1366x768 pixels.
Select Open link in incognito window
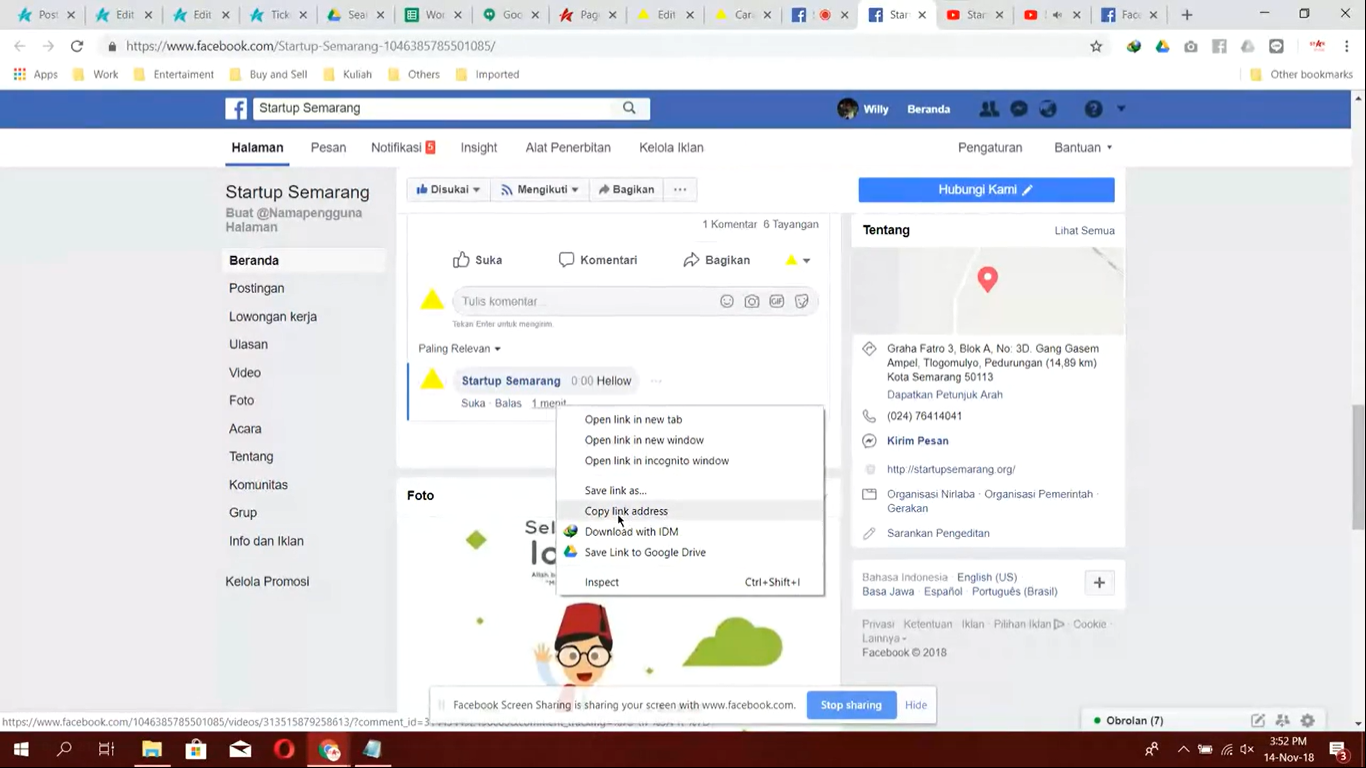[690, 461]
